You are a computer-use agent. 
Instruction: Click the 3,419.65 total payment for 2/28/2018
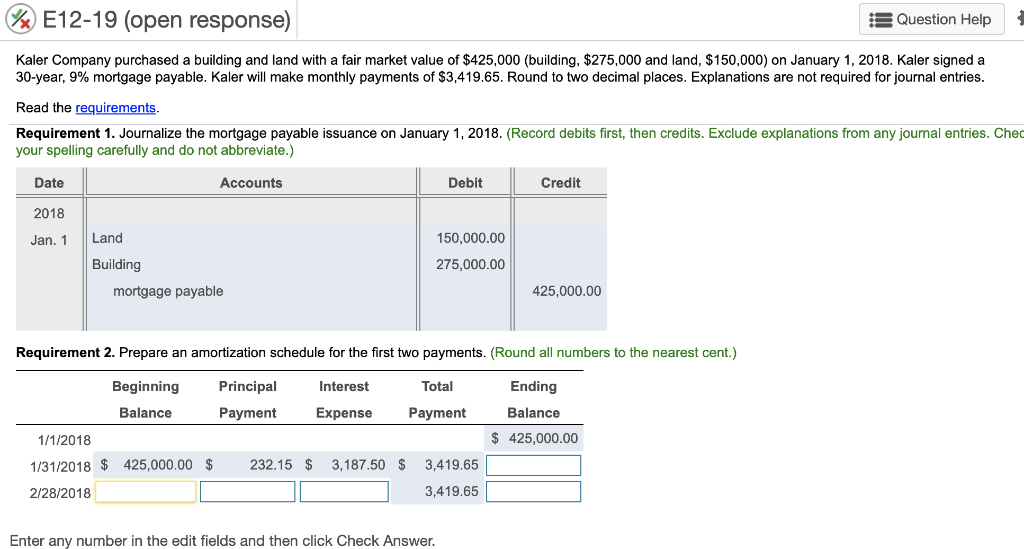(x=451, y=491)
